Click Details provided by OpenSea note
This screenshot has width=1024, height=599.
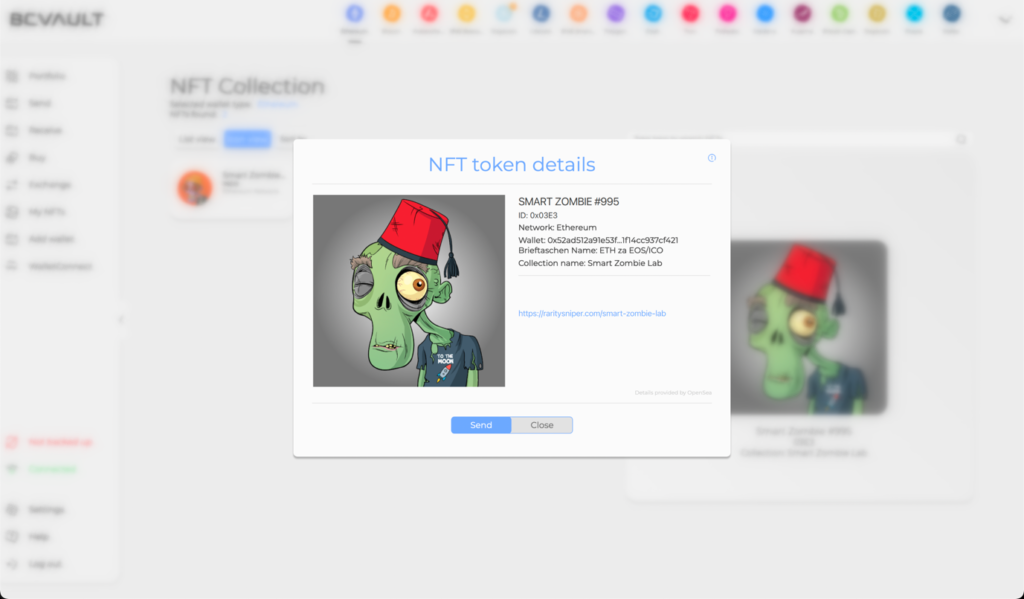(673, 393)
